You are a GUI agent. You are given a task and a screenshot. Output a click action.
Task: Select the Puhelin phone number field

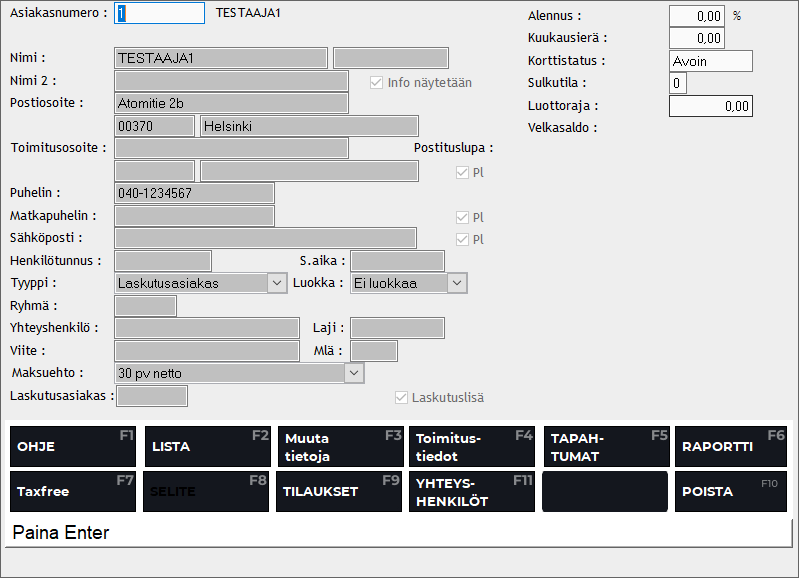click(x=195, y=193)
